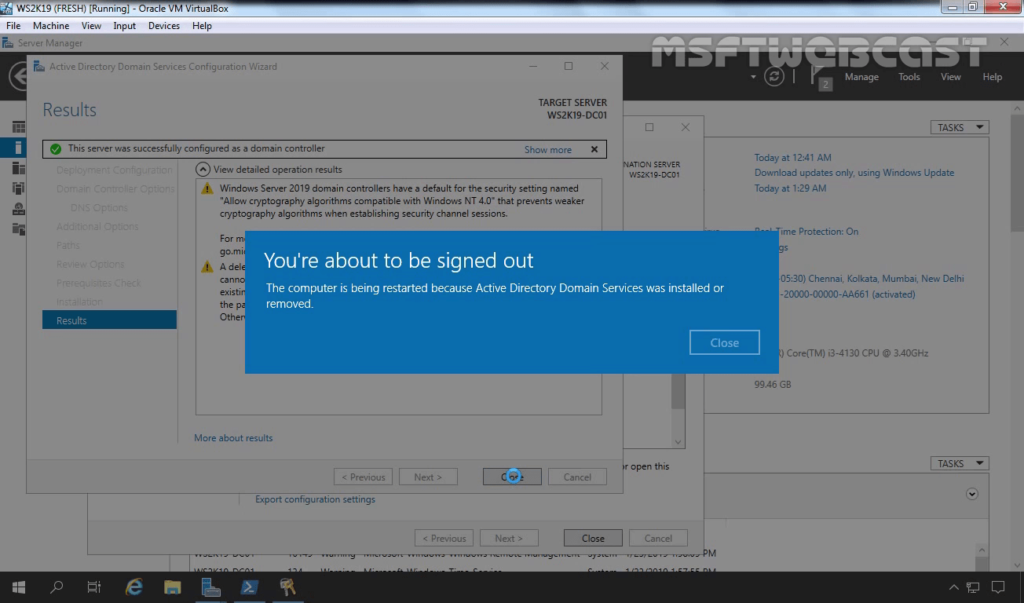This screenshot has width=1024, height=603.
Task: Click Server Manager refresh icon
Action: pos(774,76)
